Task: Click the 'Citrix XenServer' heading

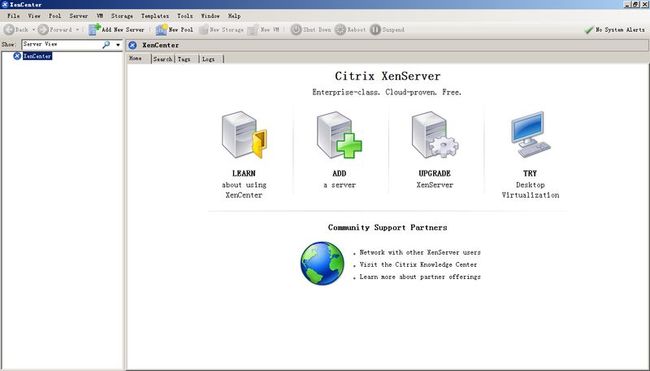Action: coord(388,76)
